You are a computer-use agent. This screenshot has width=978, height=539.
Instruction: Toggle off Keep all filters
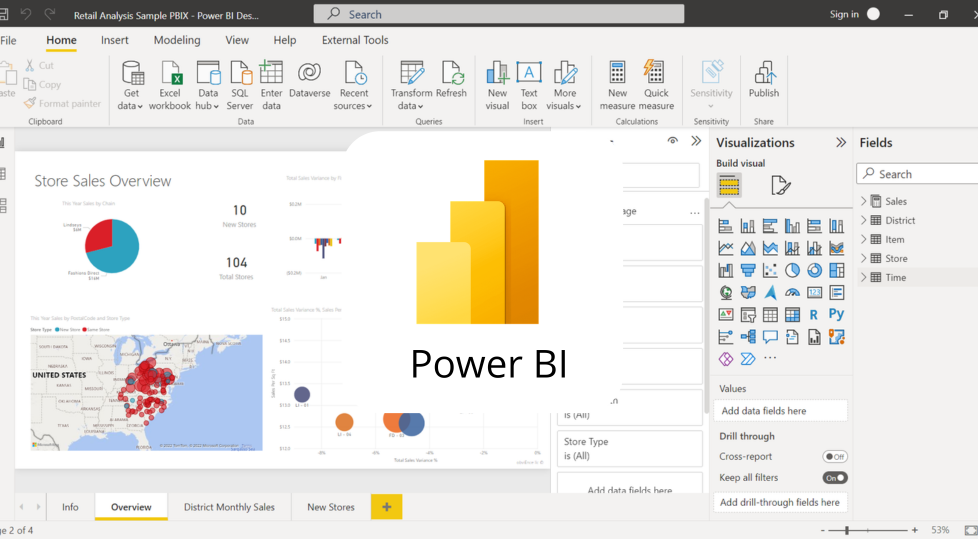tap(835, 478)
